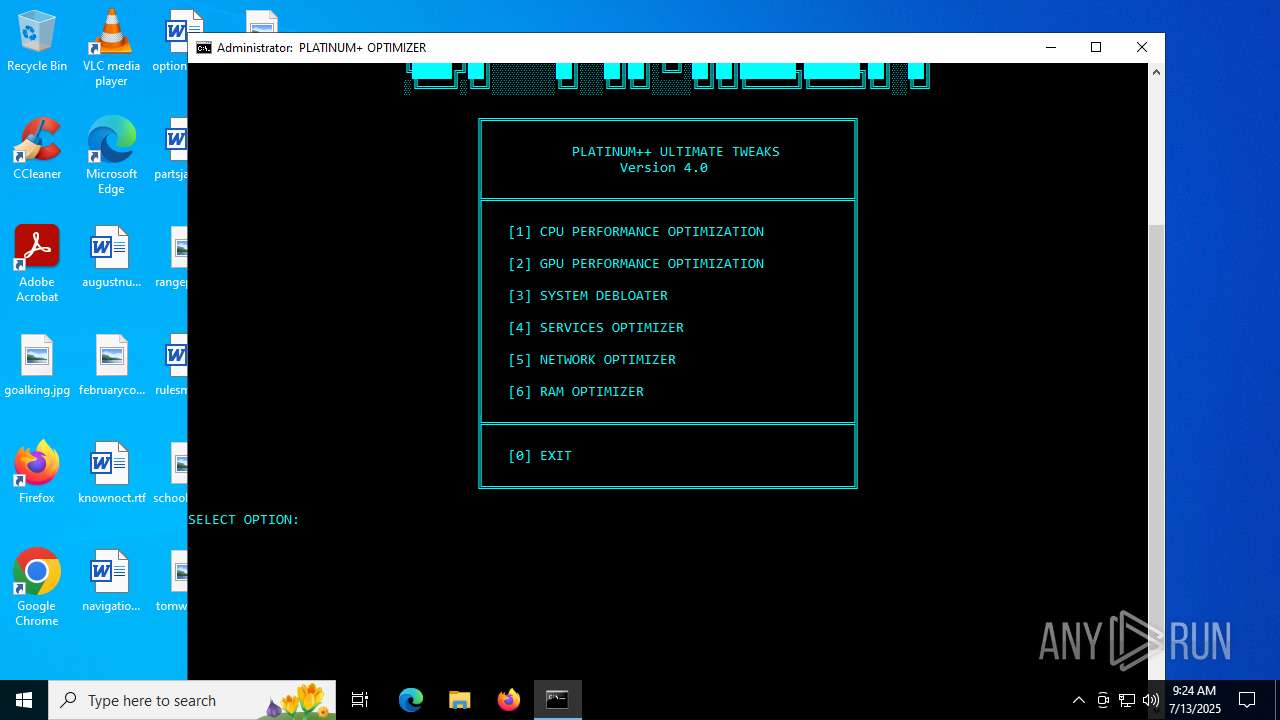Launch VLC media player from desktop
Viewport: 1280px width, 720px height.
[111, 48]
